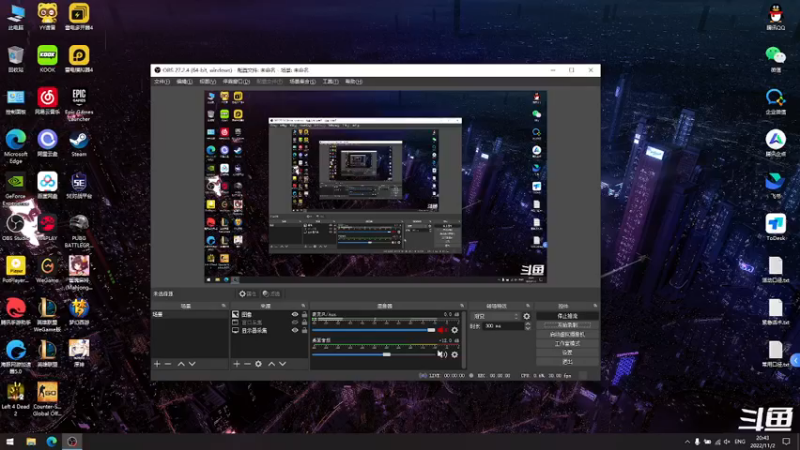
Task: Move source down arrow in Sources panel
Action: pyautogui.click(x=283, y=364)
